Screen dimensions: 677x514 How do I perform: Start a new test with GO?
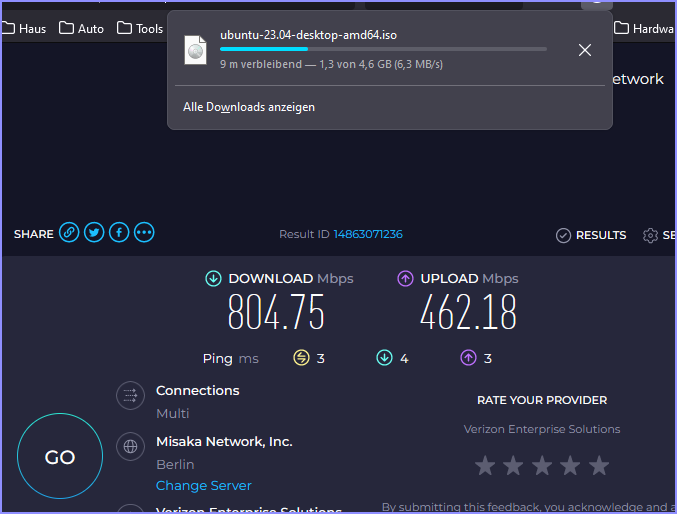pyautogui.click(x=60, y=456)
